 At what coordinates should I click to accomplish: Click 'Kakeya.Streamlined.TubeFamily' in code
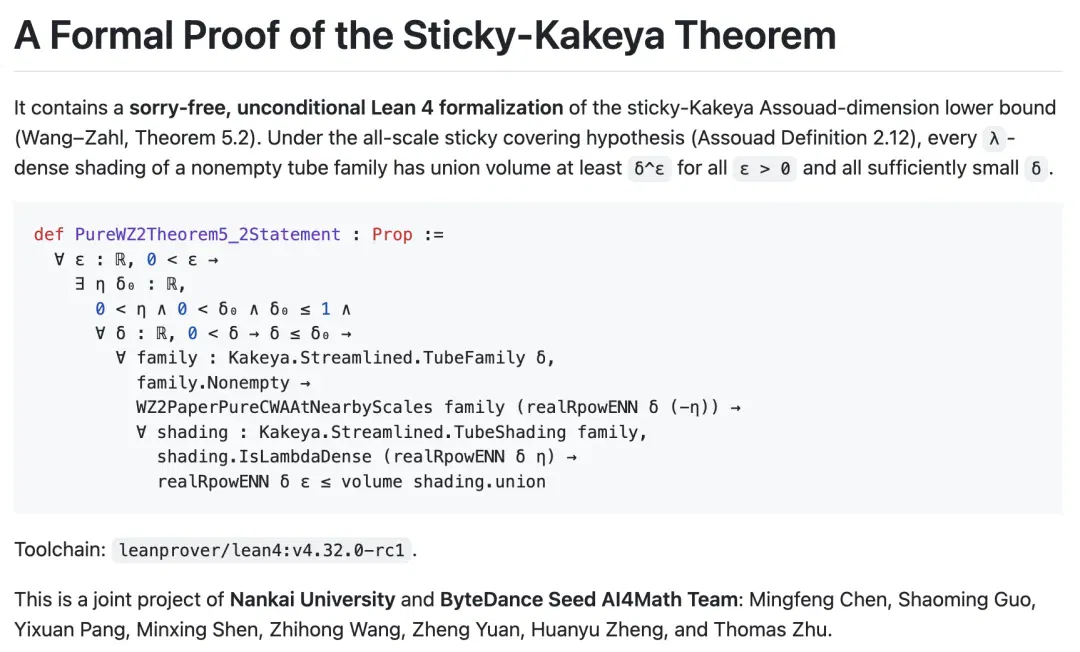click(x=376, y=358)
